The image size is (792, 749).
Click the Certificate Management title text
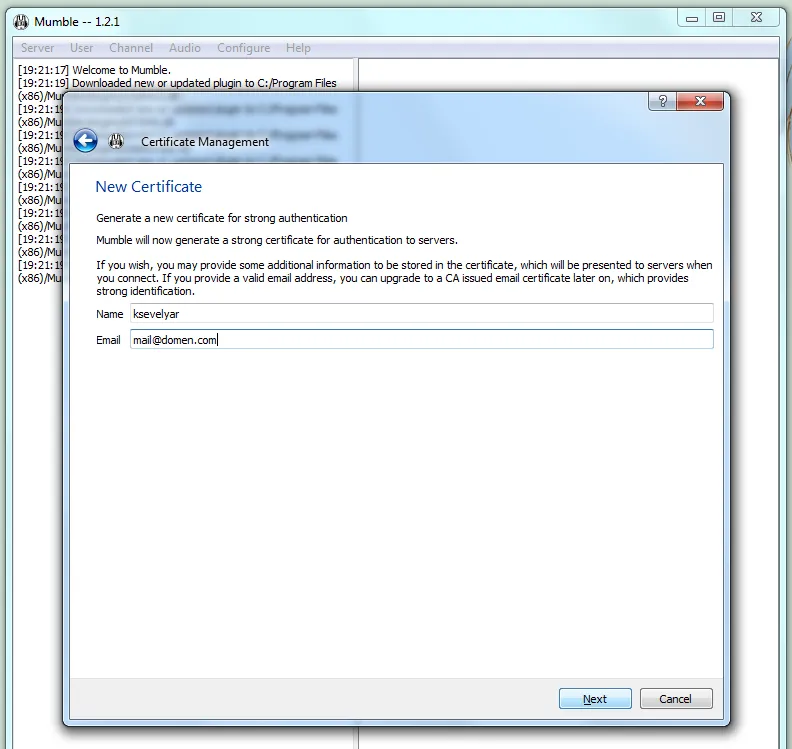coord(205,142)
